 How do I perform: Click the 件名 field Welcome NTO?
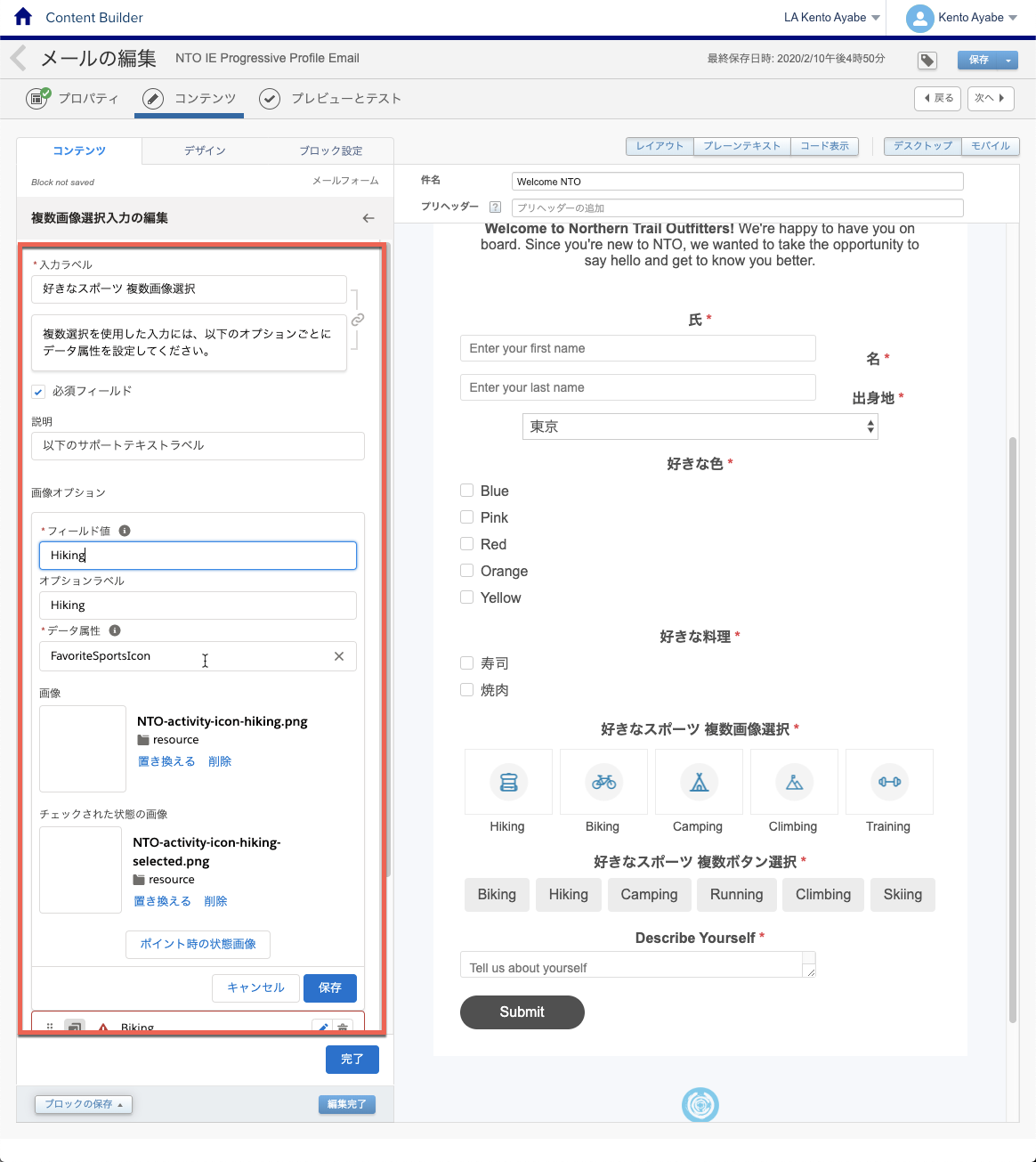point(738,182)
